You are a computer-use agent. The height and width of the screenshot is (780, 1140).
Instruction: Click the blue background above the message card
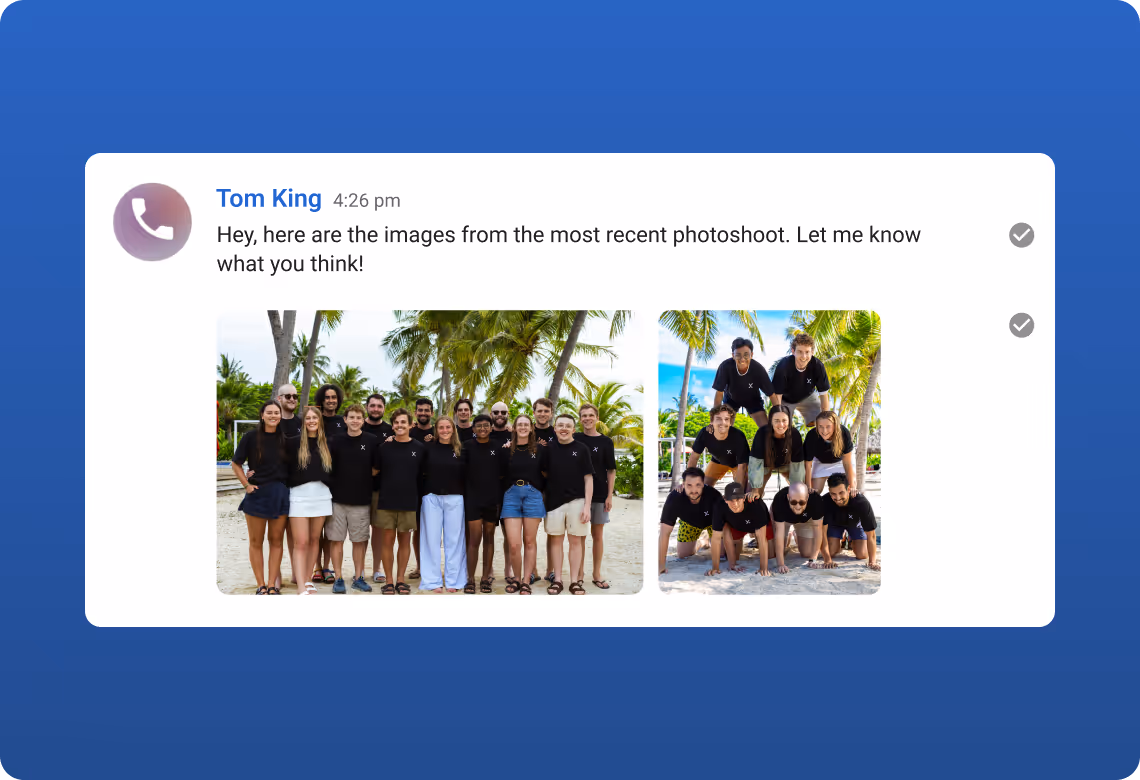(570, 76)
